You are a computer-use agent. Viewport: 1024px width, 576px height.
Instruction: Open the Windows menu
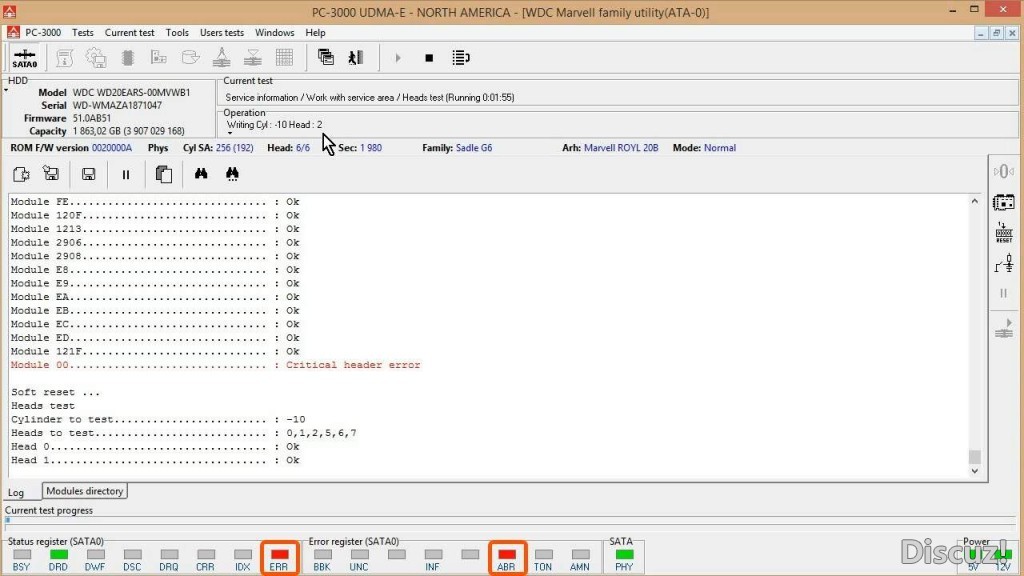274,33
